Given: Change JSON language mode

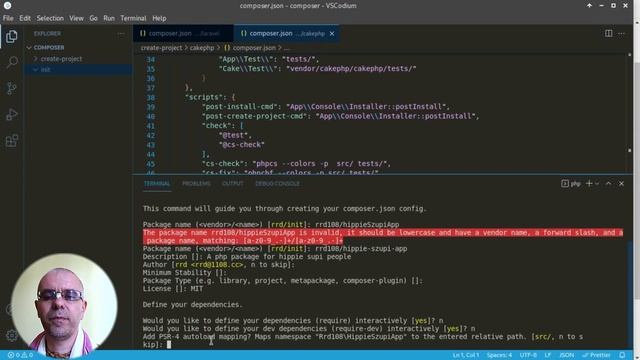Looking at the screenshot, I should 567,355.
